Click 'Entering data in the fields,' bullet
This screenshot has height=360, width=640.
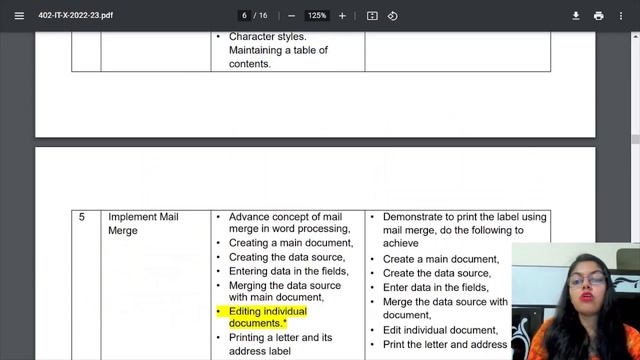[289, 271]
